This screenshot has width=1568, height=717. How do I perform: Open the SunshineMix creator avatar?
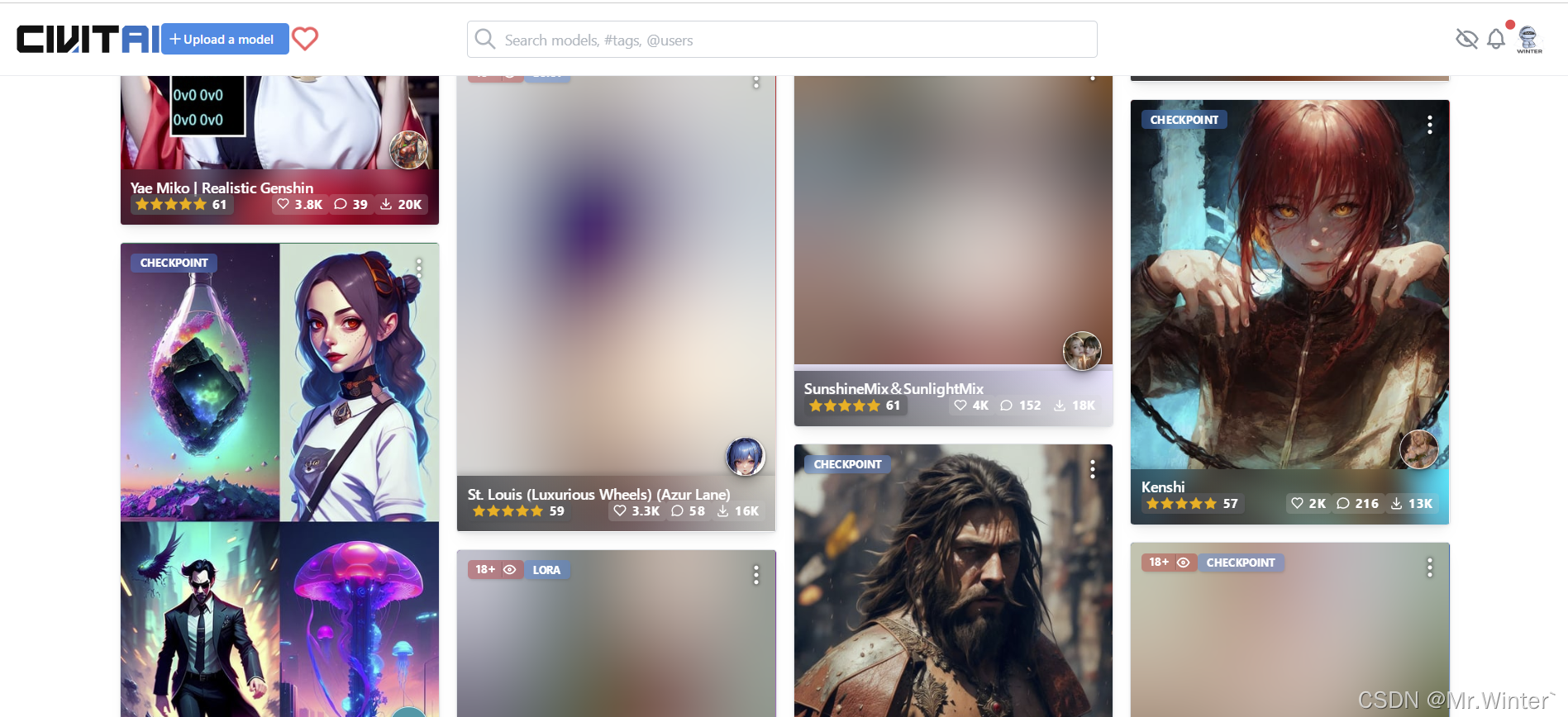(x=1082, y=351)
